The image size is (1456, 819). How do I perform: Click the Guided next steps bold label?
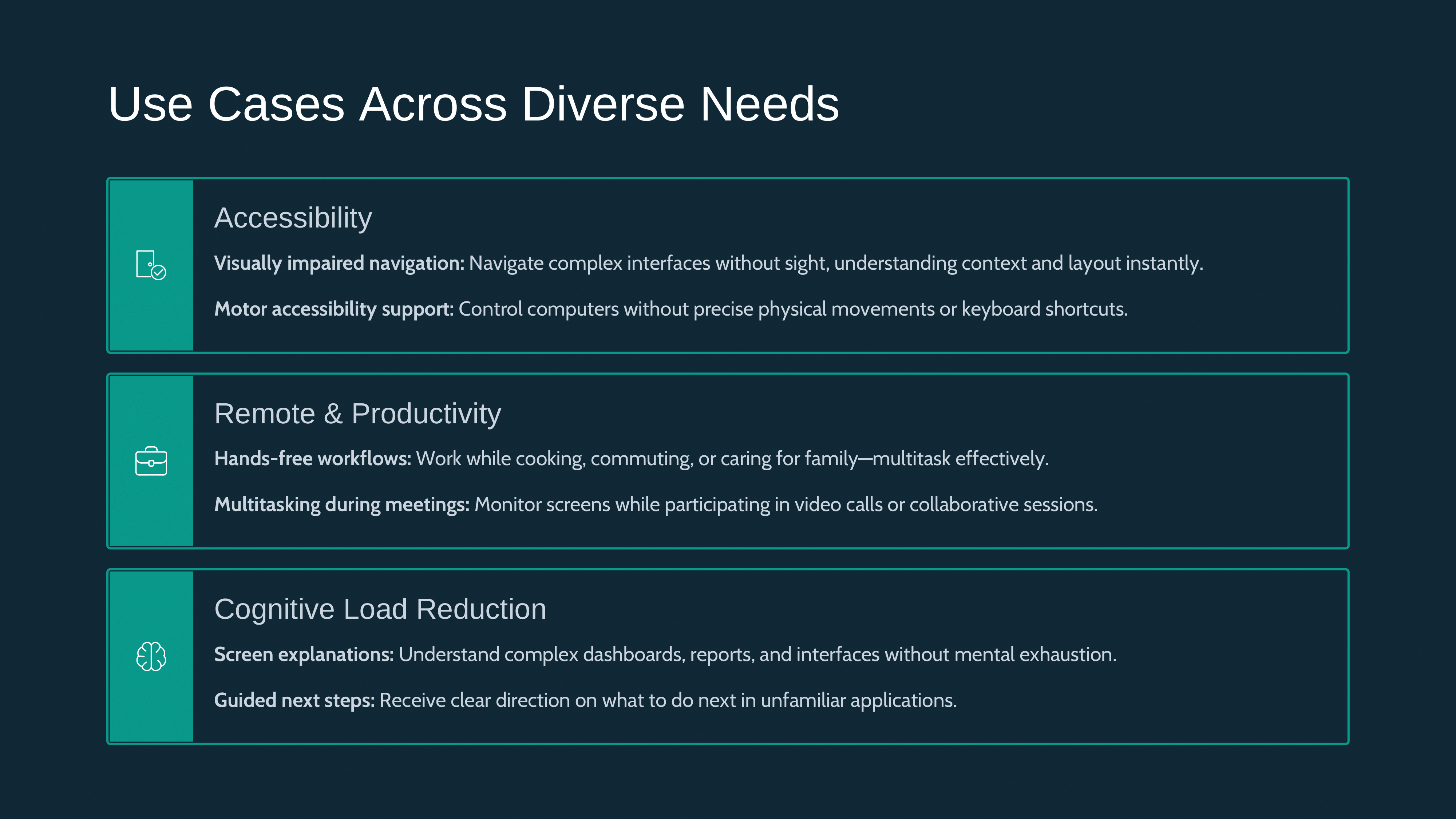(x=294, y=700)
